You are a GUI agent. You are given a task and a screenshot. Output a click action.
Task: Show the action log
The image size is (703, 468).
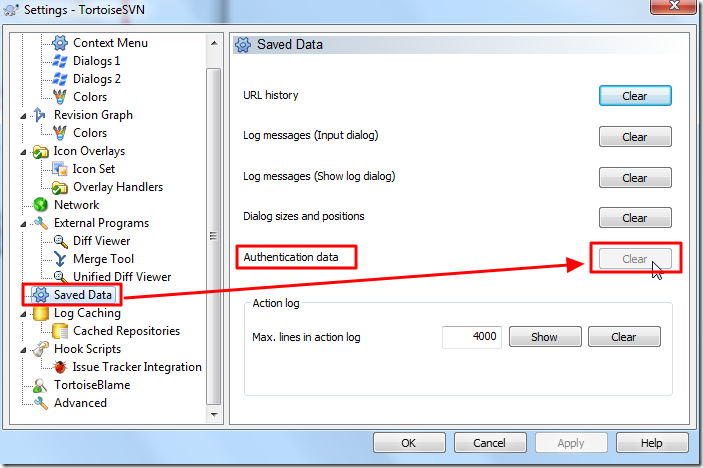click(x=545, y=337)
